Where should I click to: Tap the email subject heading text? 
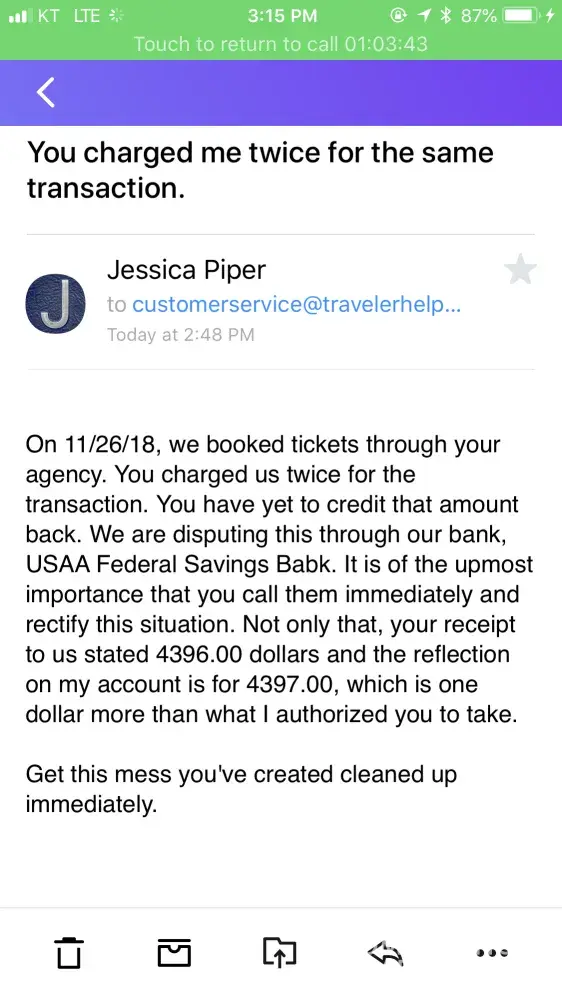click(x=260, y=170)
